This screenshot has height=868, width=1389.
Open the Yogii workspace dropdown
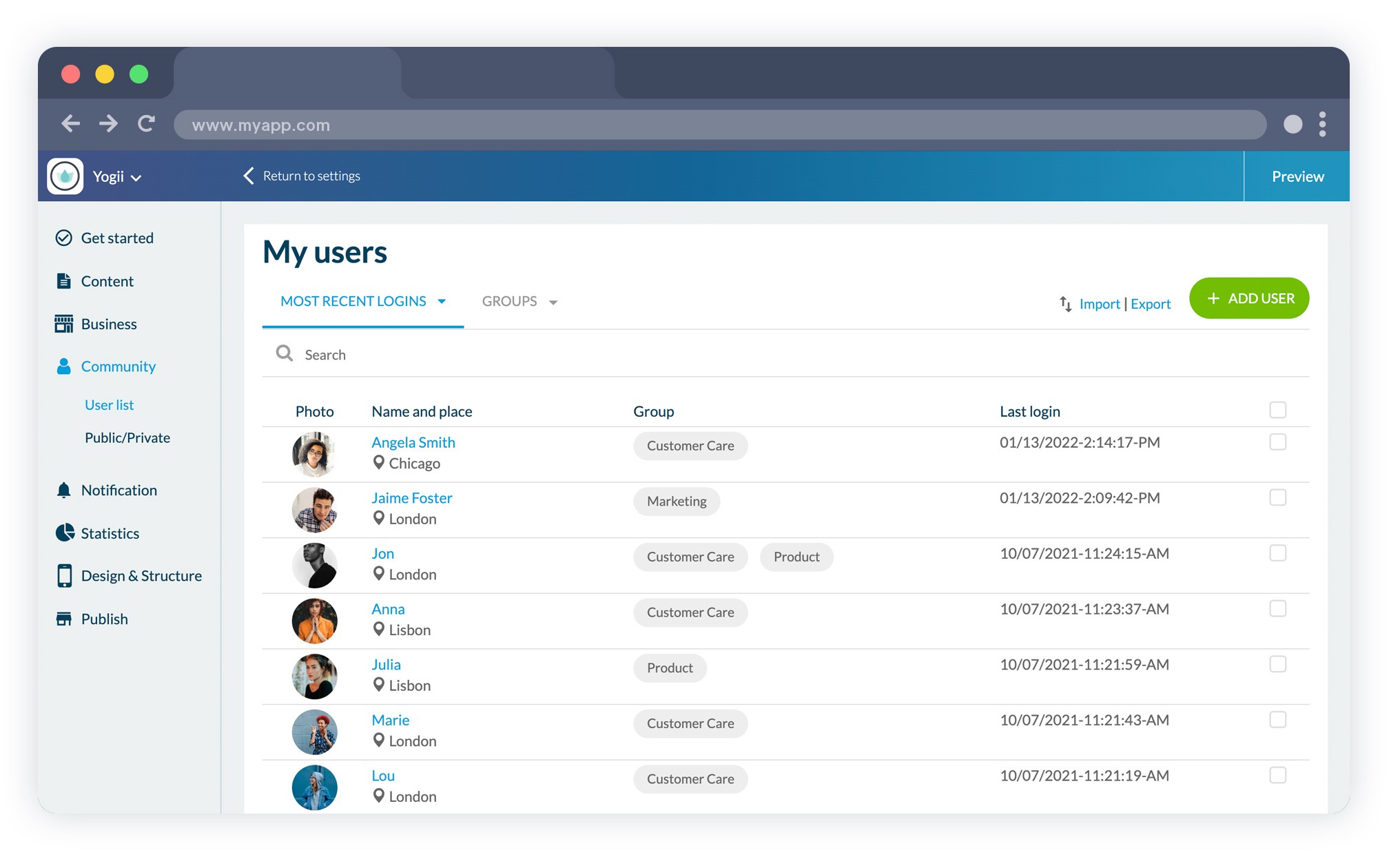point(116,176)
